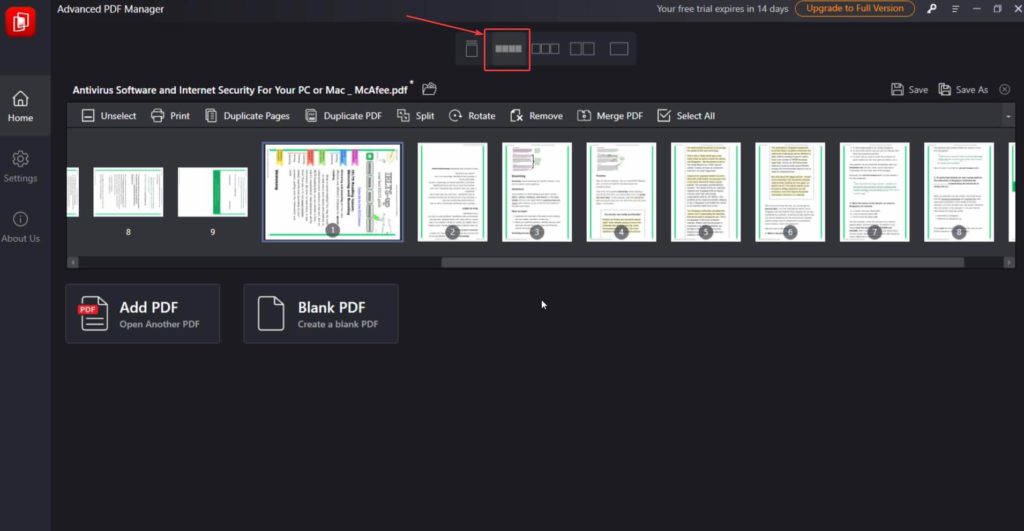Click Upgrade to Full Version button

point(854,8)
